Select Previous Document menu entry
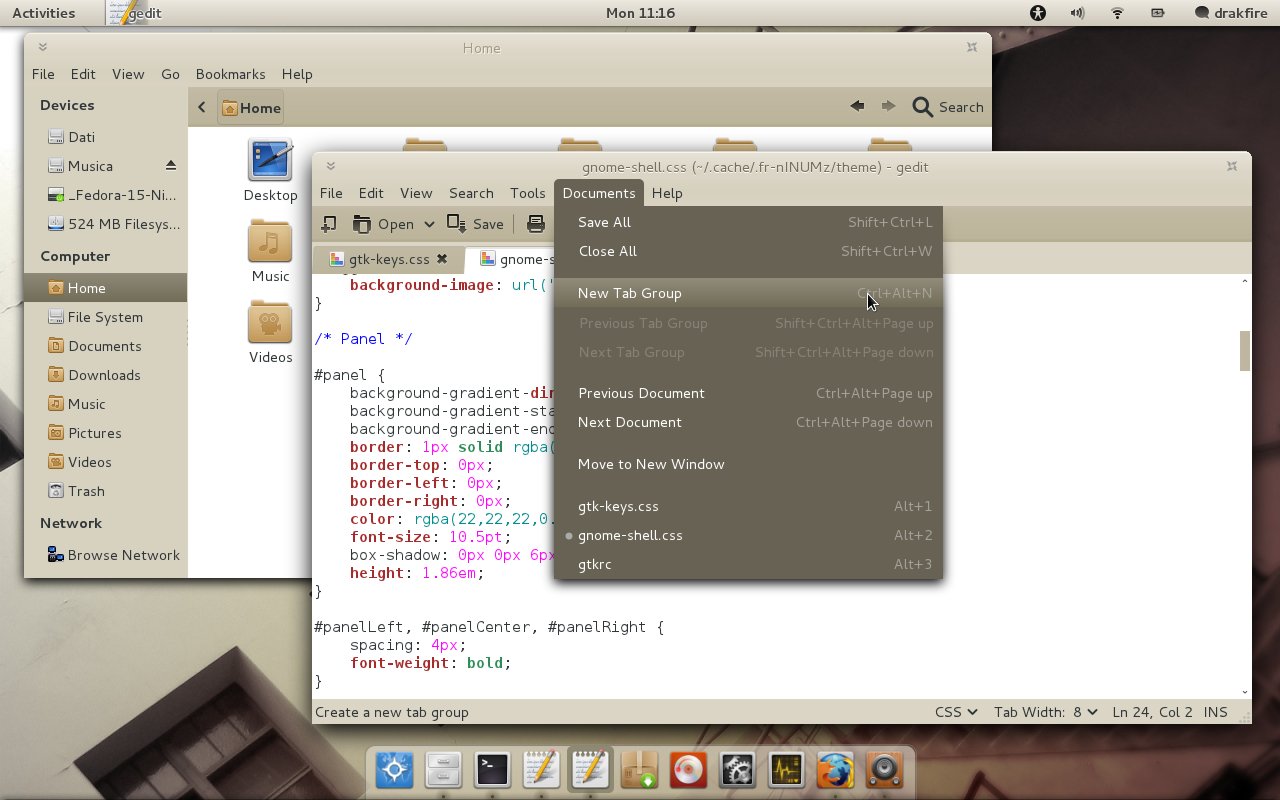 749,393
